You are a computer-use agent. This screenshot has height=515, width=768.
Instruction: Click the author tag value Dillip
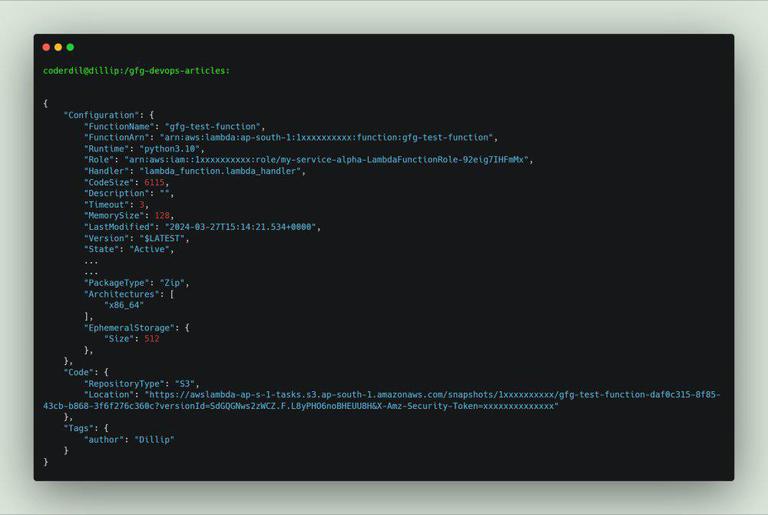tap(154, 440)
